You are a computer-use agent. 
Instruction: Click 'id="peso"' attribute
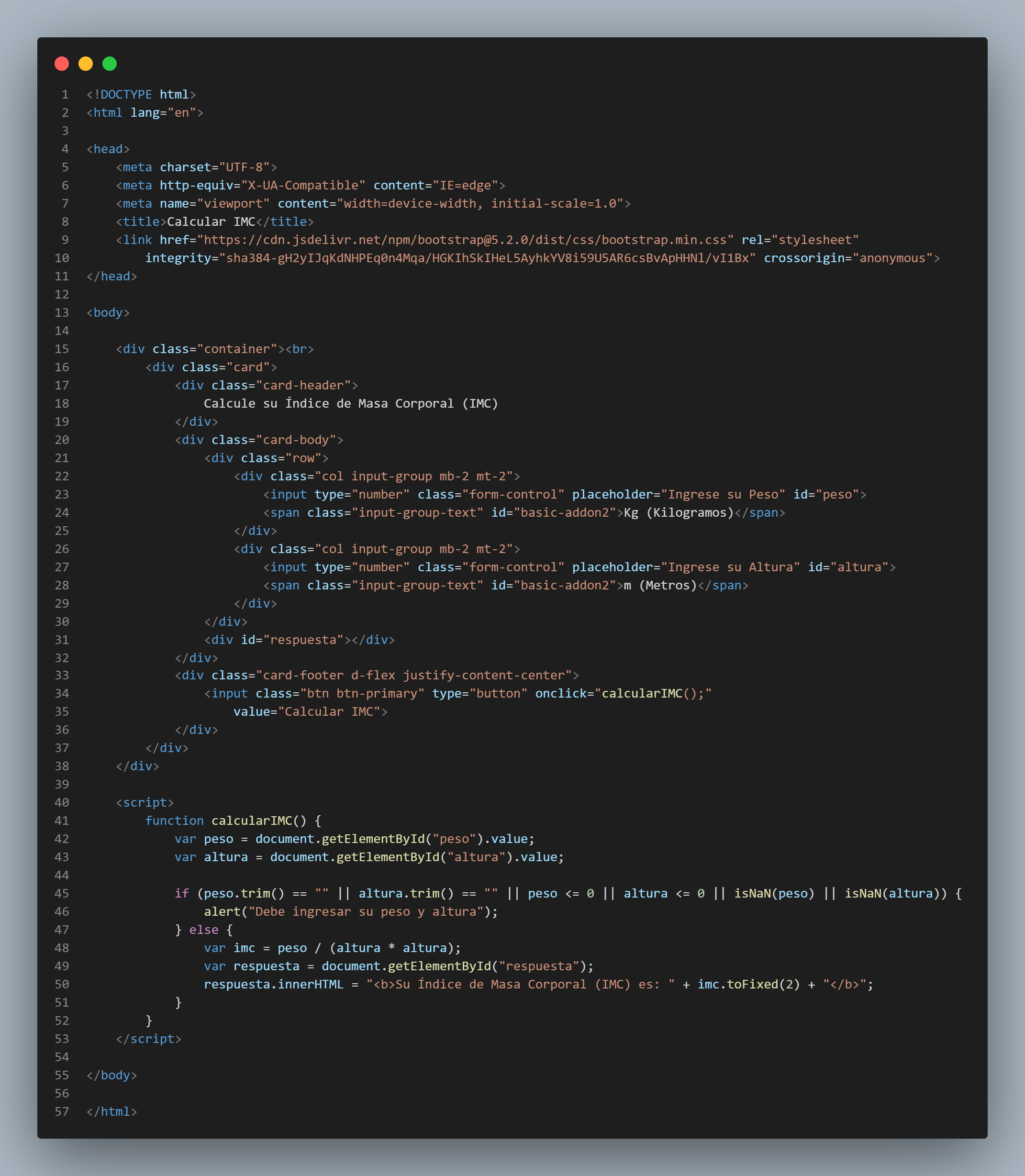click(x=826, y=495)
